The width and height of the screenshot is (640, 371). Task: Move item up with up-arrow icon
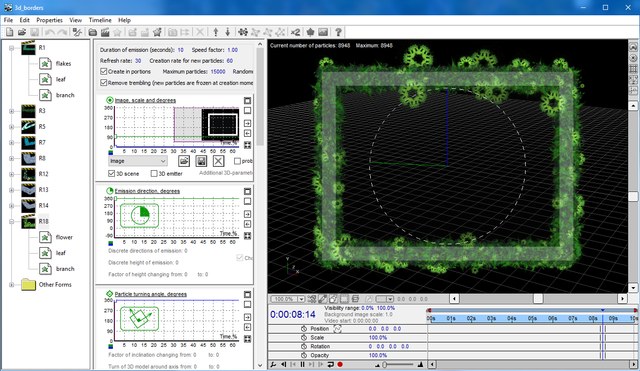(x=216, y=32)
